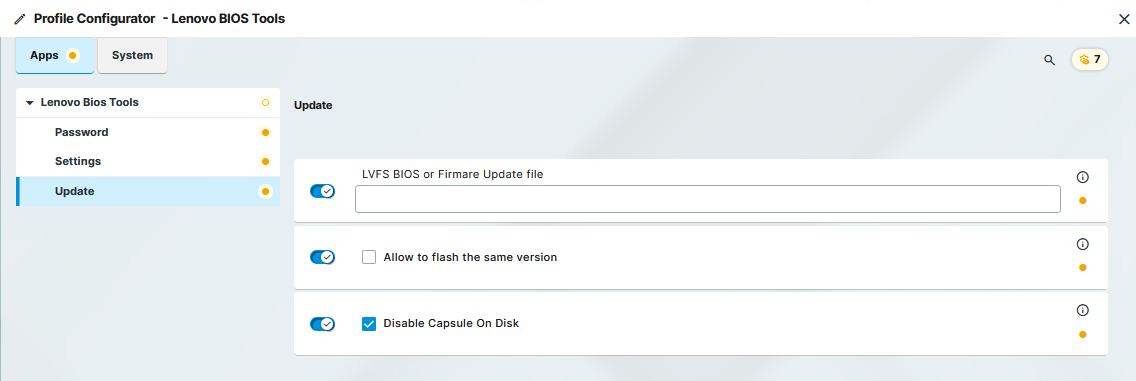The width and height of the screenshot is (1136, 381).
Task: Click the orange dot beside Password item
Action: point(265,133)
